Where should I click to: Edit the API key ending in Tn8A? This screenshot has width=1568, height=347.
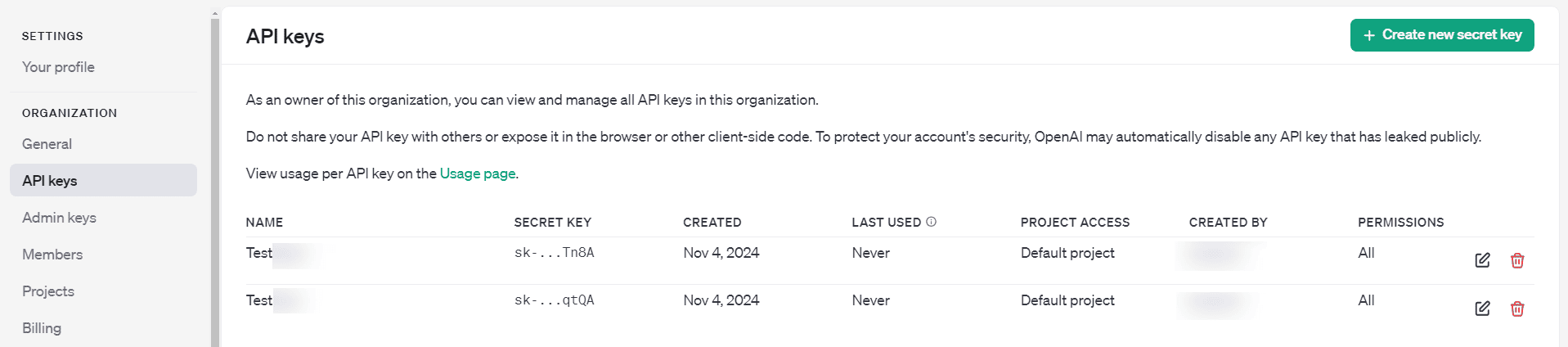point(1482,260)
